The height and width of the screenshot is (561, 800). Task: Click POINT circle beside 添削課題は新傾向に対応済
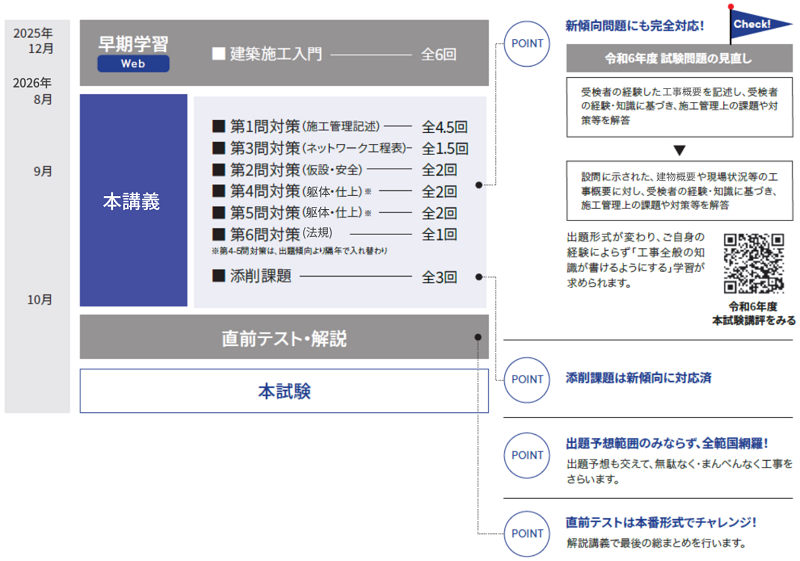pyautogui.click(x=527, y=379)
